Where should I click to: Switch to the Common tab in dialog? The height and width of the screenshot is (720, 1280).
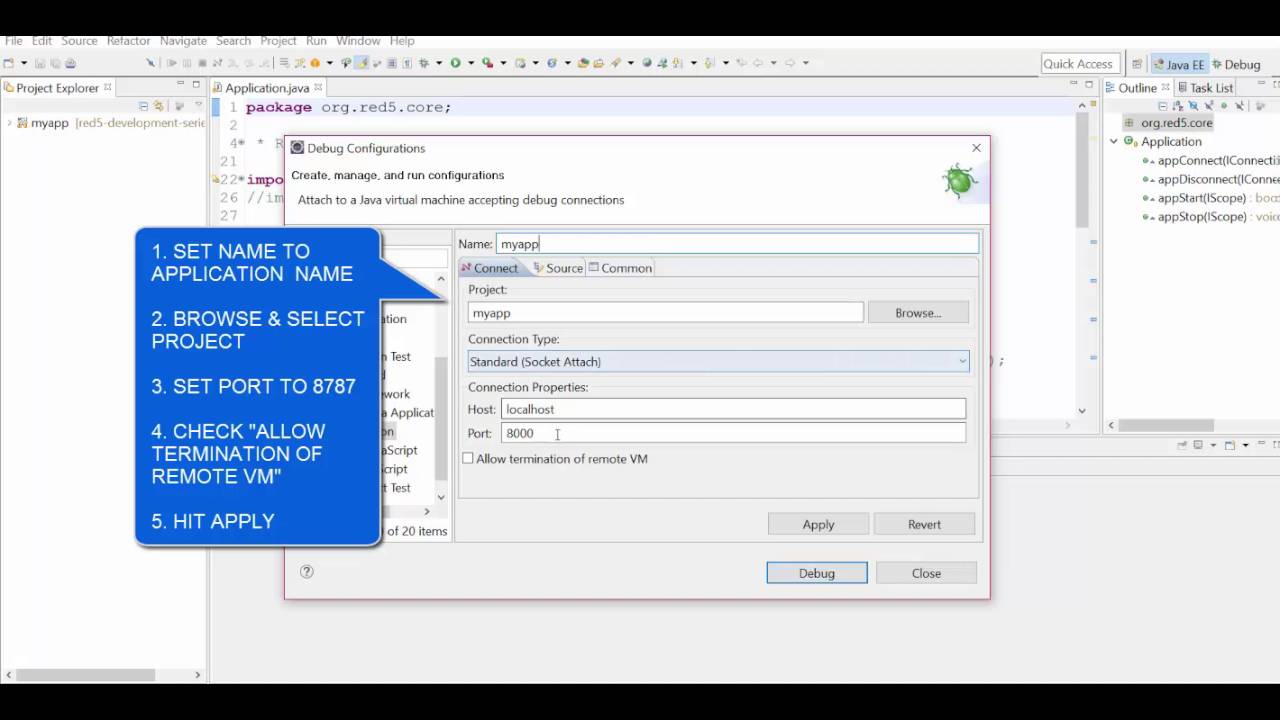tap(621, 268)
